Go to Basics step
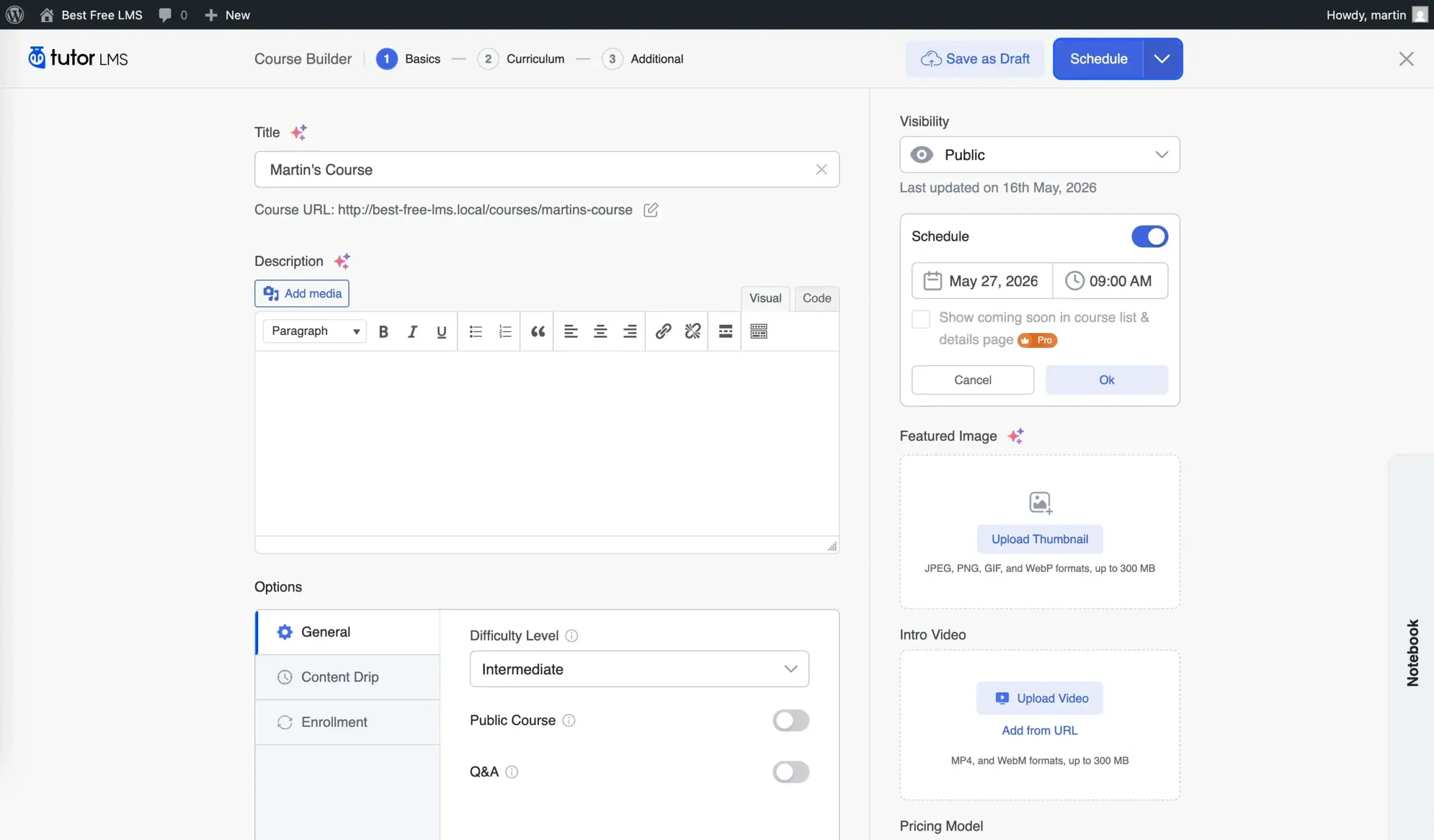 tap(408, 59)
